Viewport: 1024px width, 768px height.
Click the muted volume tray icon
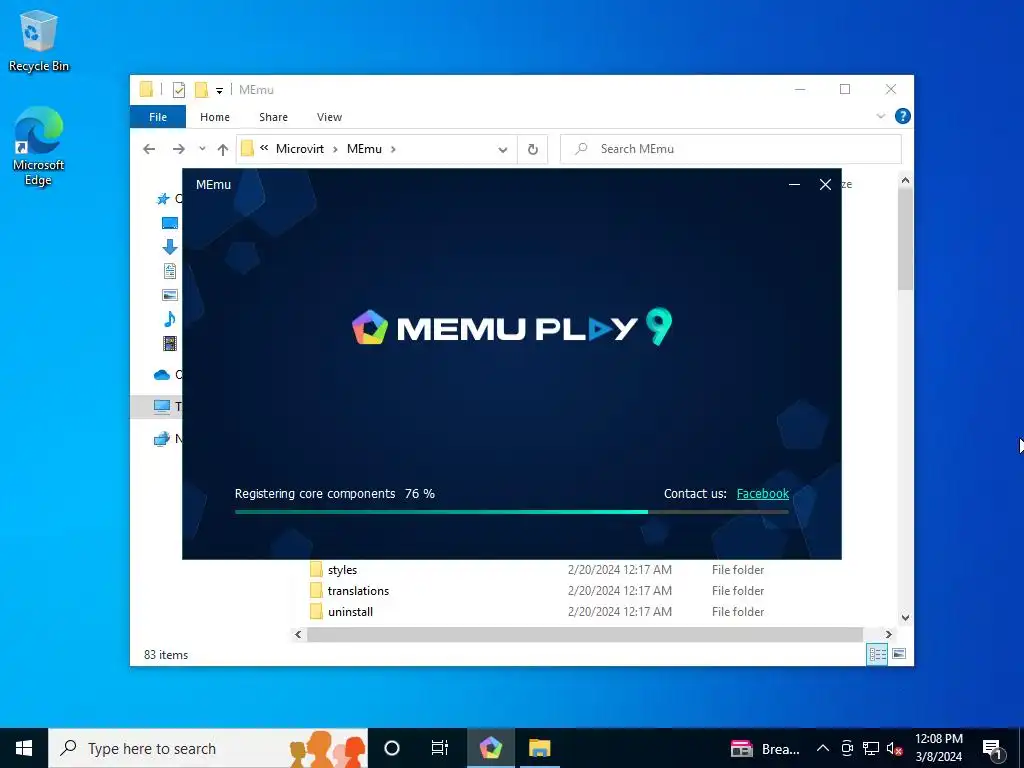pyautogui.click(x=894, y=748)
